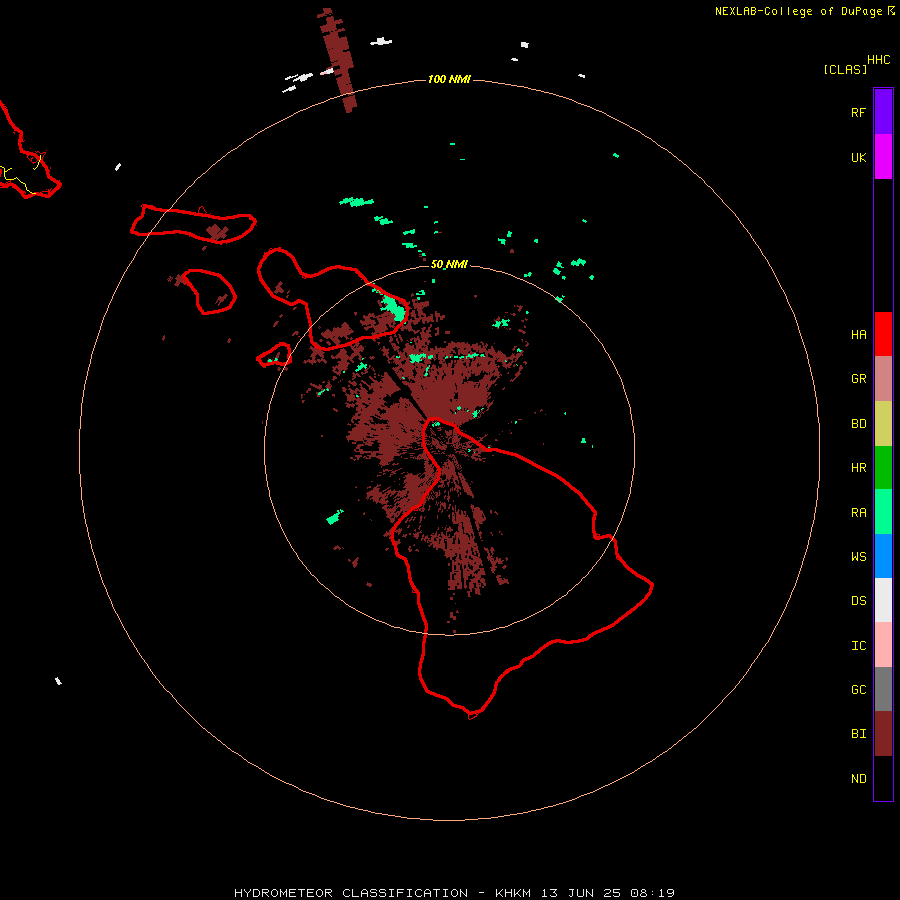Click the IC pink legend swatch
The width and height of the screenshot is (900, 900).
click(x=883, y=645)
